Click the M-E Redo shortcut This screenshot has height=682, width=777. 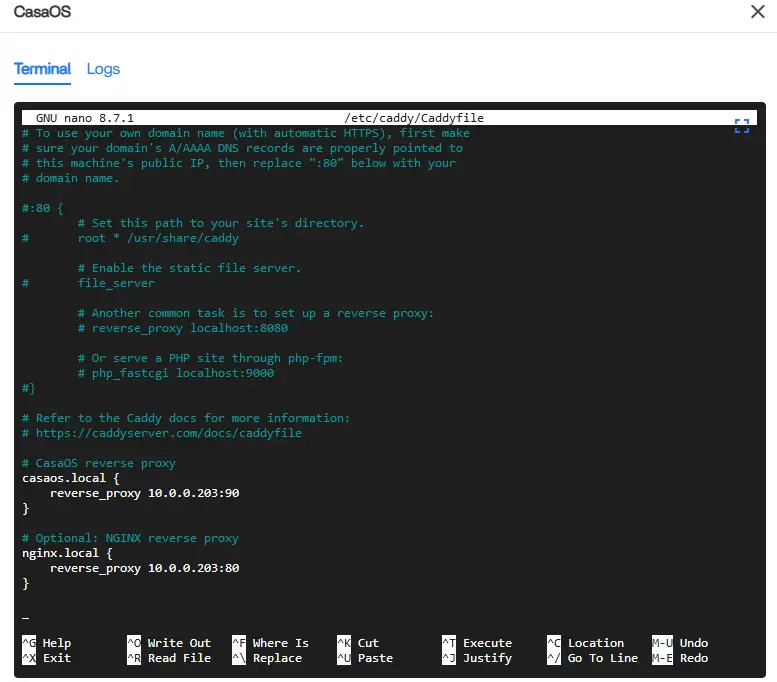coord(680,658)
